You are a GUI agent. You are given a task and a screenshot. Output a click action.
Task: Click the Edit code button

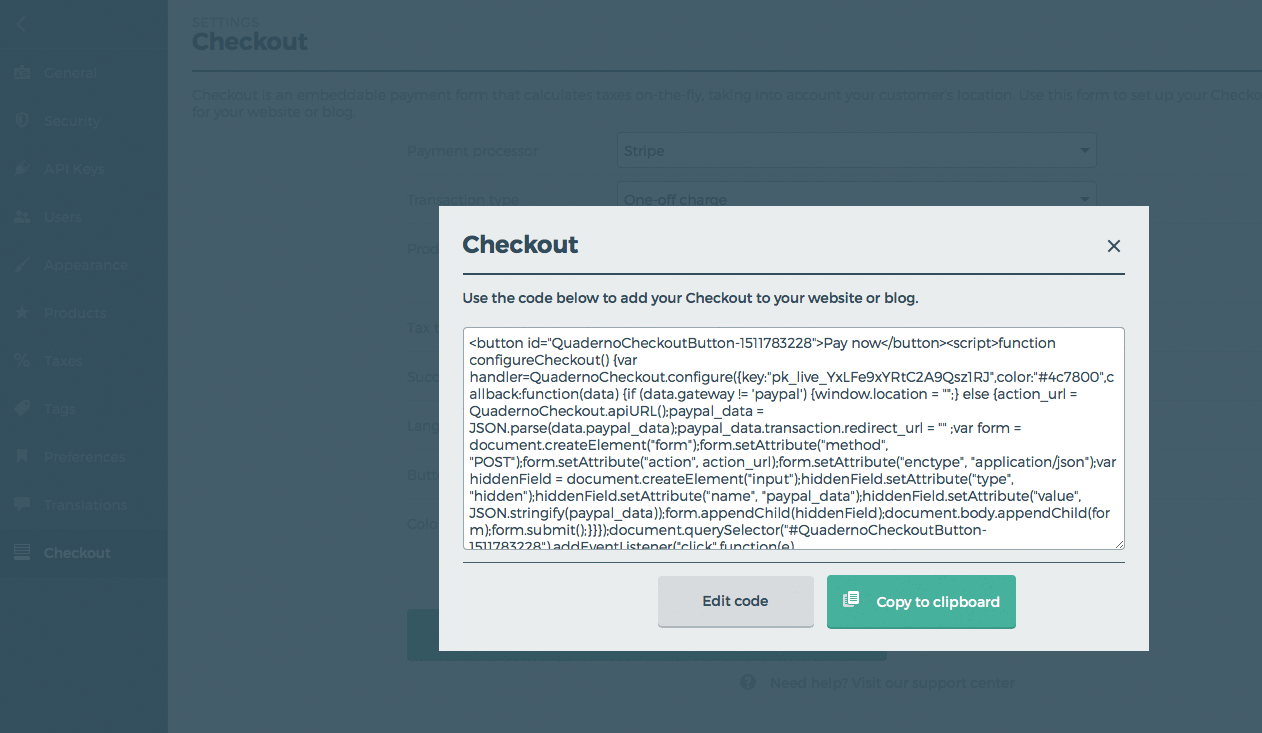[736, 601]
